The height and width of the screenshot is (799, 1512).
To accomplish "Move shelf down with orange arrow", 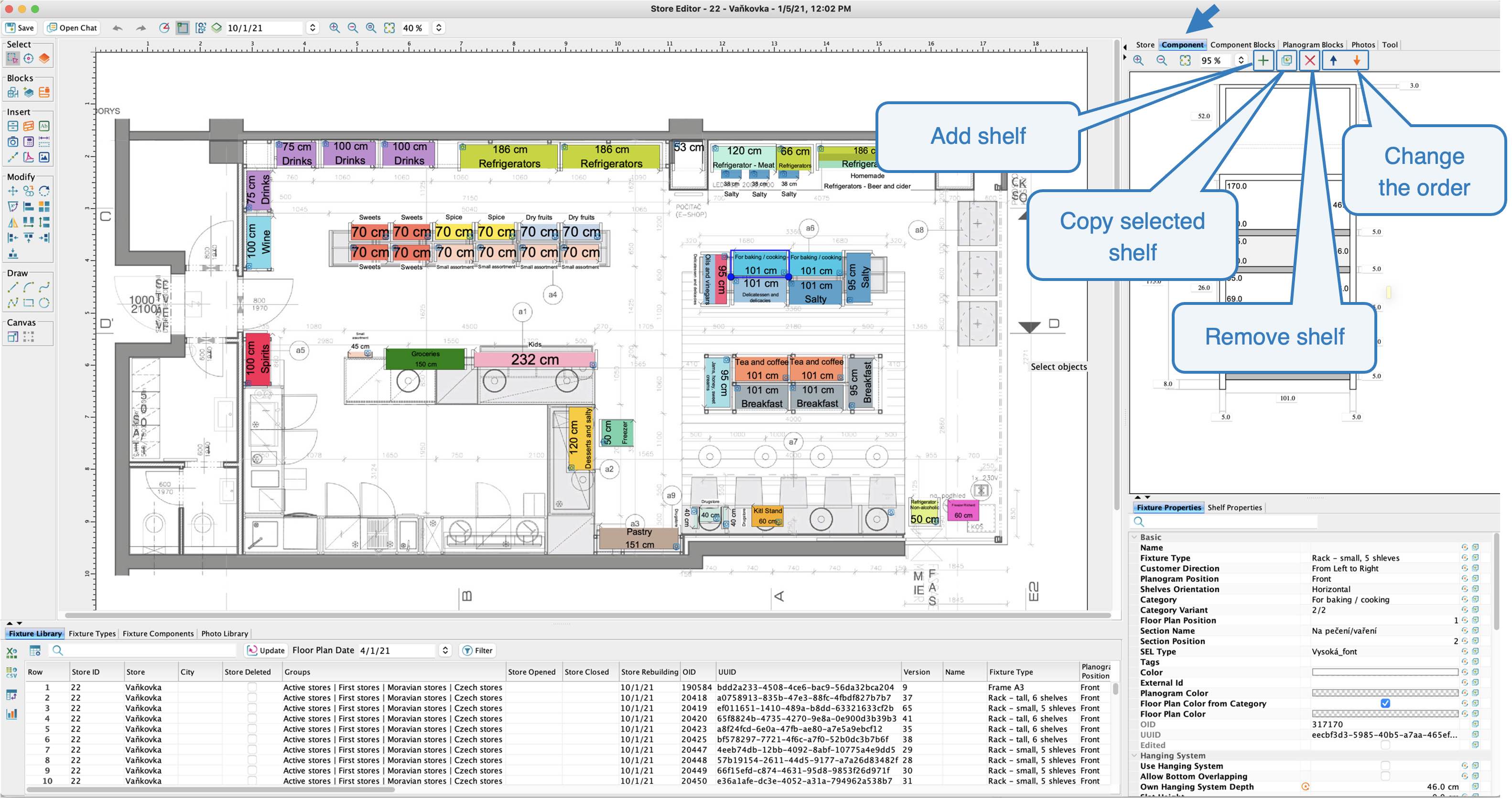I will point(1357,60).
